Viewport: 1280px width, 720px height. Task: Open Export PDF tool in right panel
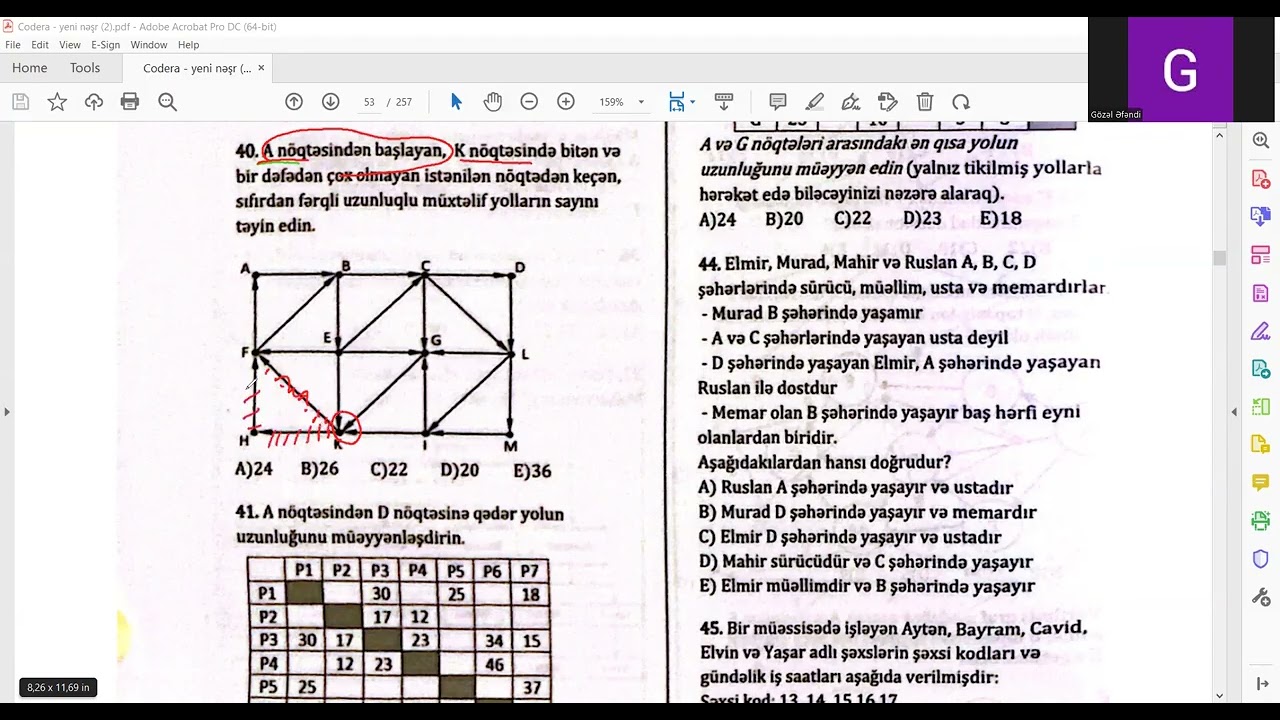coord(1261,216)
